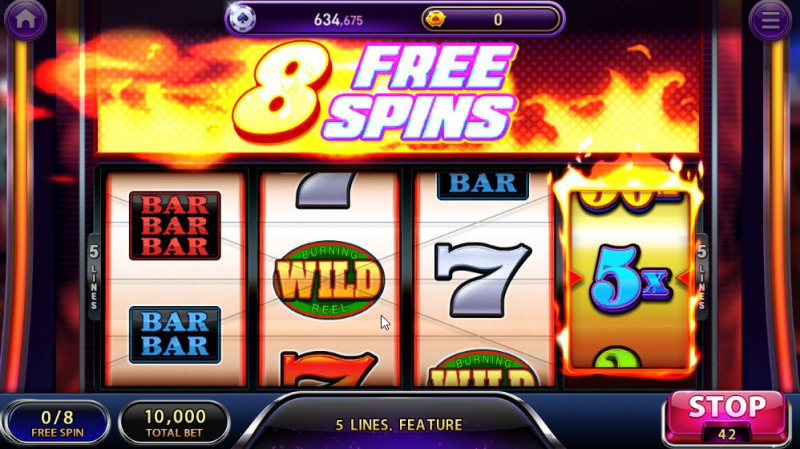The height and width of the screenshot is (449, 800).
Task: Open the hamburger menu icon
Action: click(x=770, y=20)
